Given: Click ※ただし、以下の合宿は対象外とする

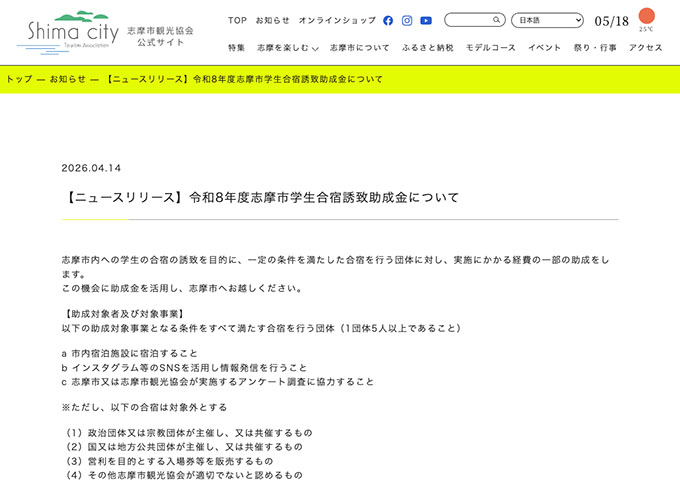Looking at the screenshot, I should click(144, 407).
